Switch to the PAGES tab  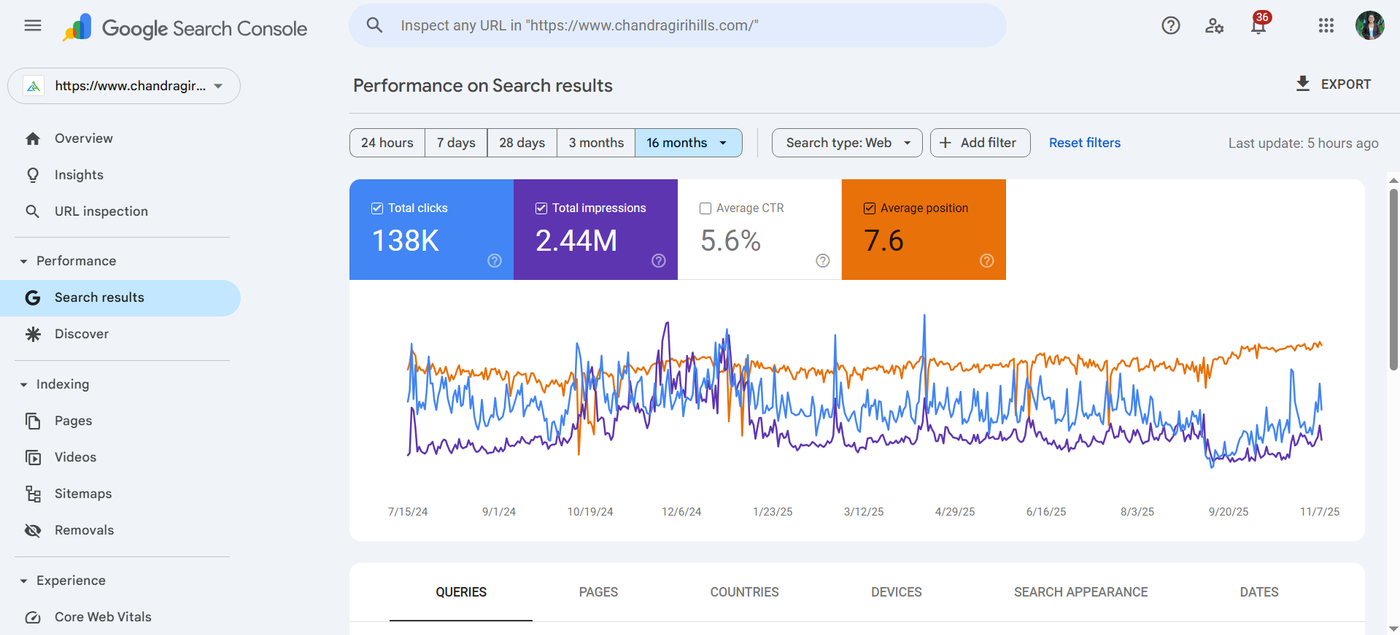[598, 592]
